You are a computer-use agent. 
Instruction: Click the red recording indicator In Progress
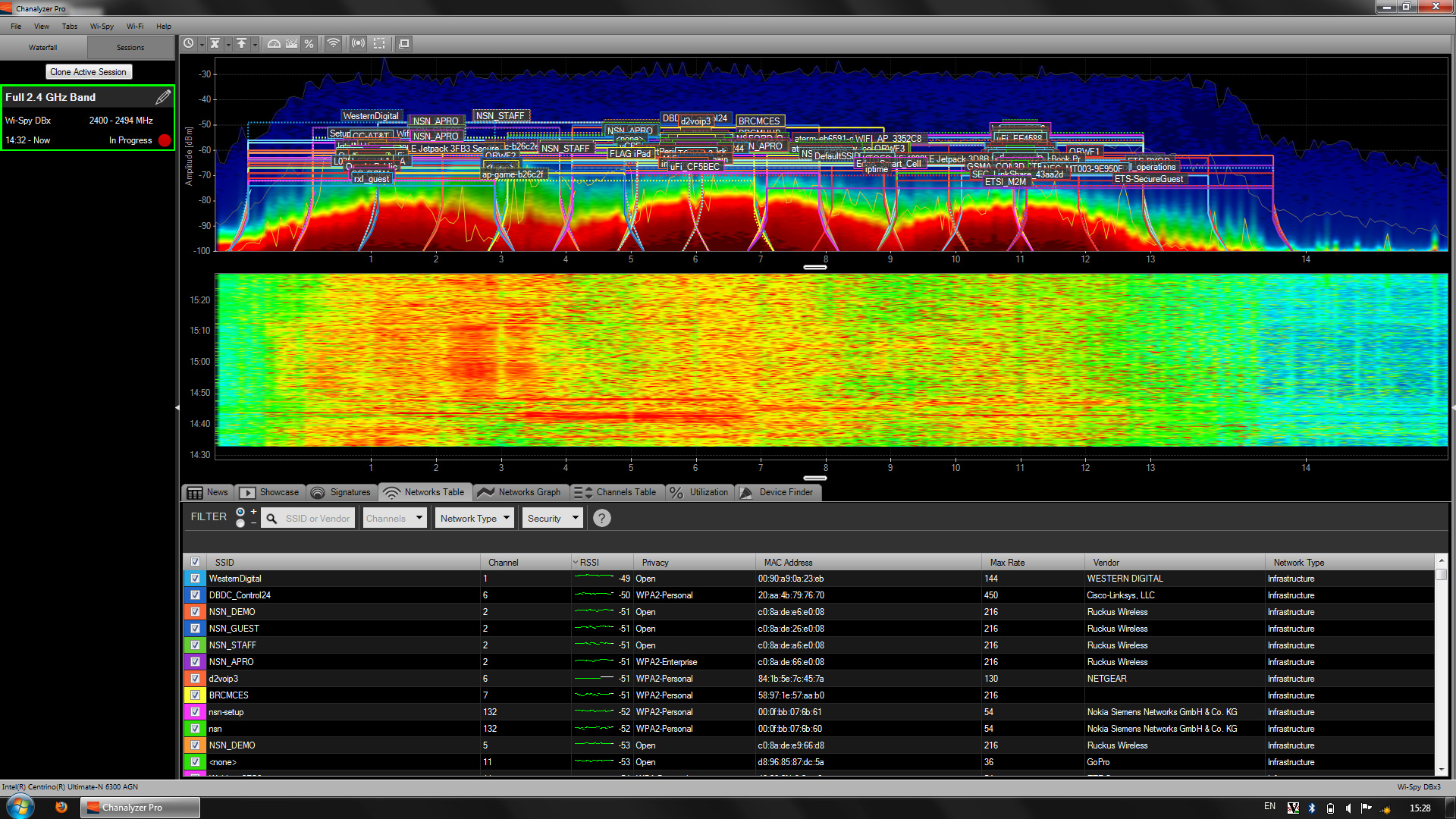[165, 140]
